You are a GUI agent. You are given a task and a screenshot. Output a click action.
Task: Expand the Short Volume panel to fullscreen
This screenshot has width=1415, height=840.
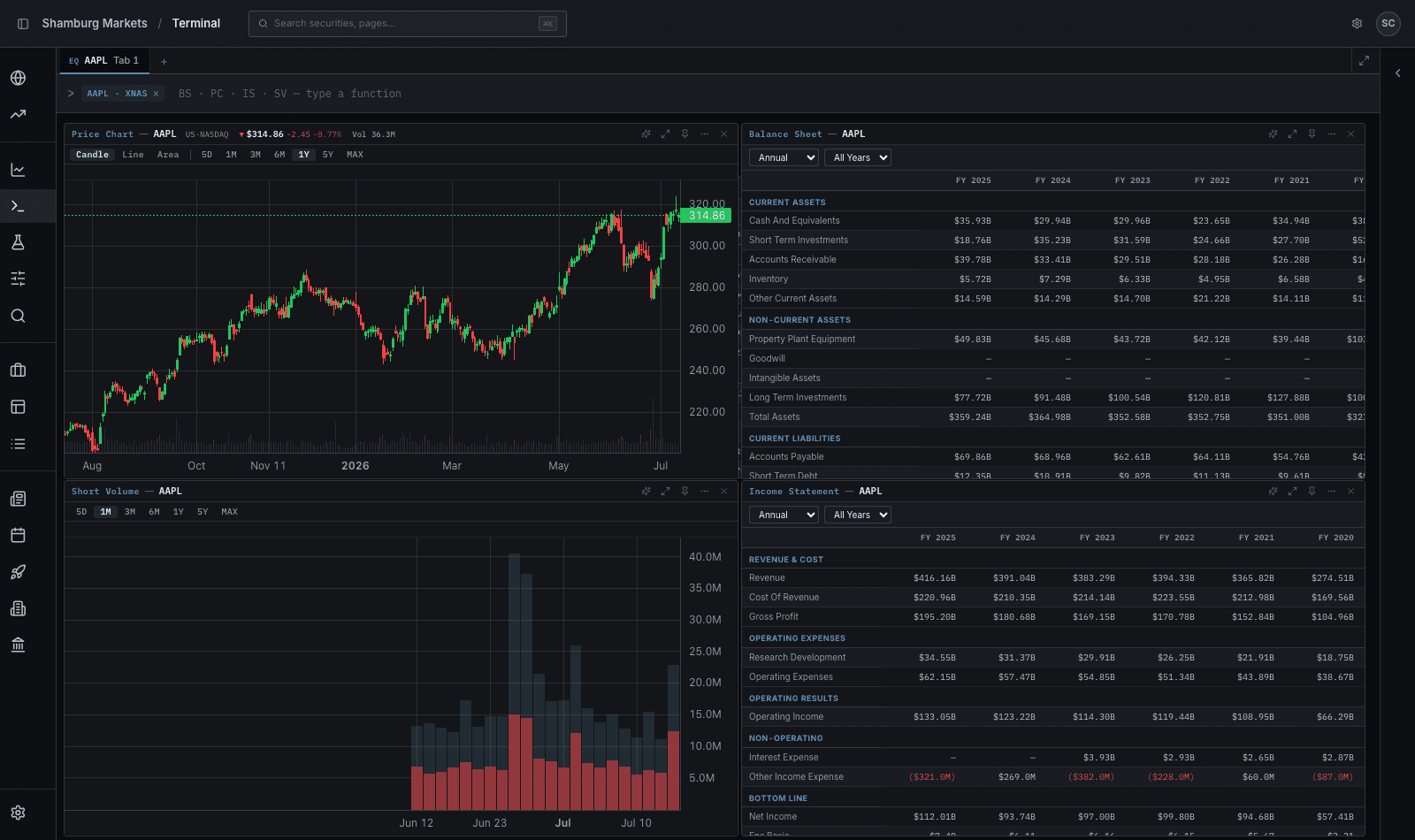click(666, 492)
